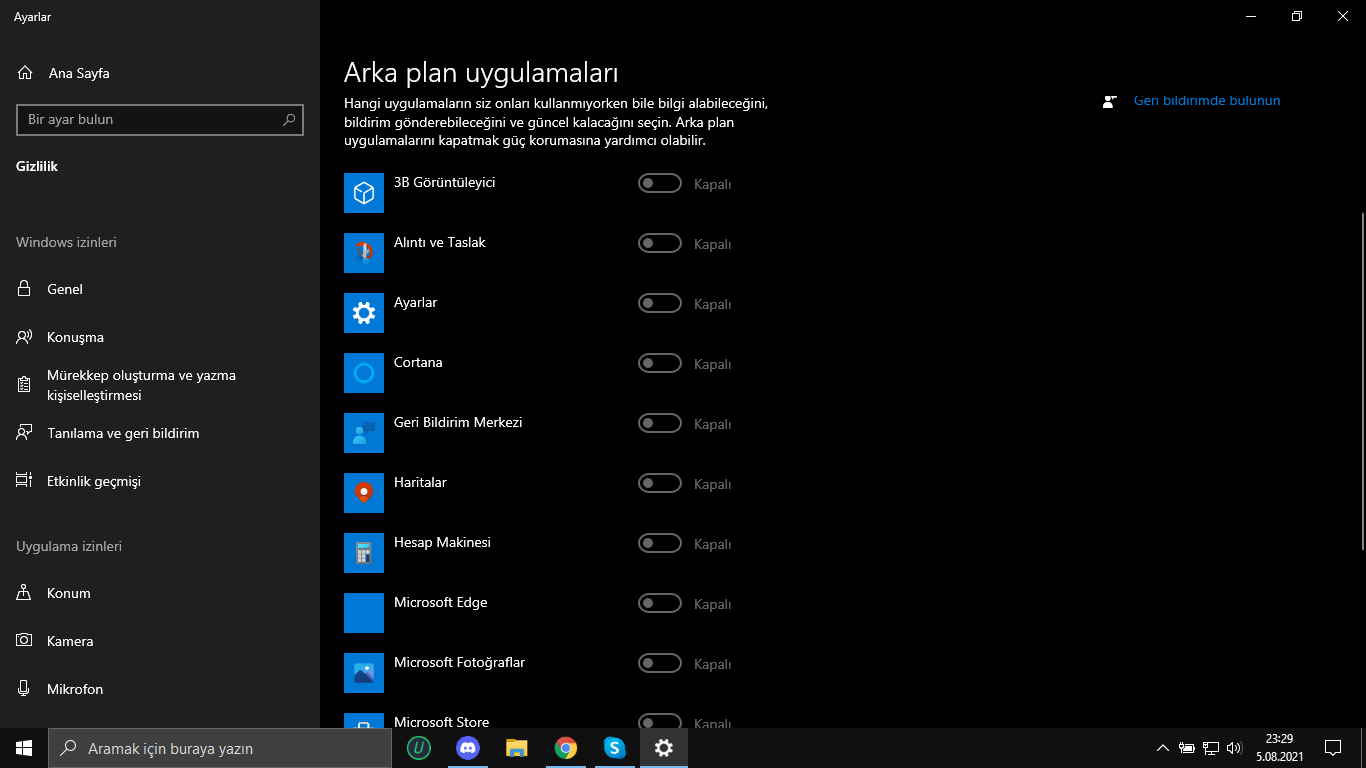
Task: Click Microsoft Edge app name text
Action: 441,602
